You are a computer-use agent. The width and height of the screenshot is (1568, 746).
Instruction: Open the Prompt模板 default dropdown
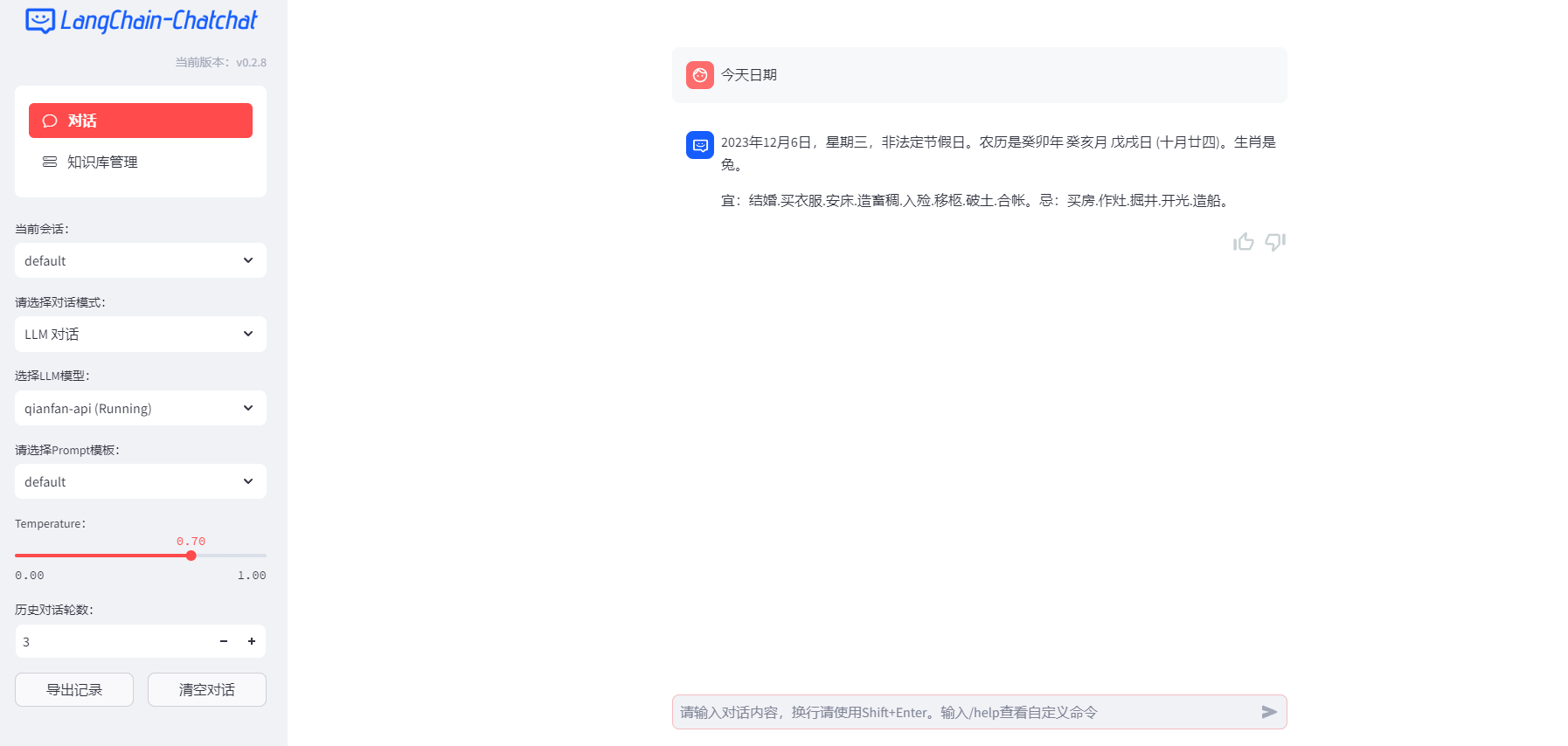(x=141, y=481)
